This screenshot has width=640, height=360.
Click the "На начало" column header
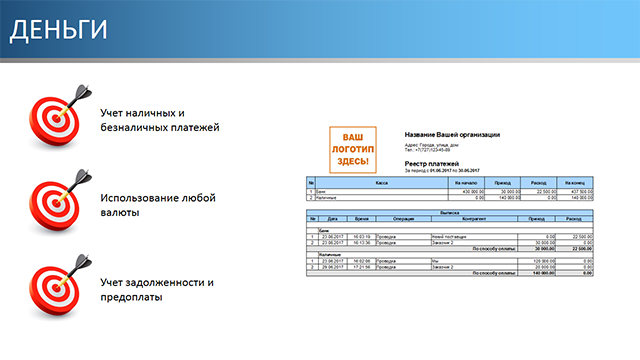(466, 183)
